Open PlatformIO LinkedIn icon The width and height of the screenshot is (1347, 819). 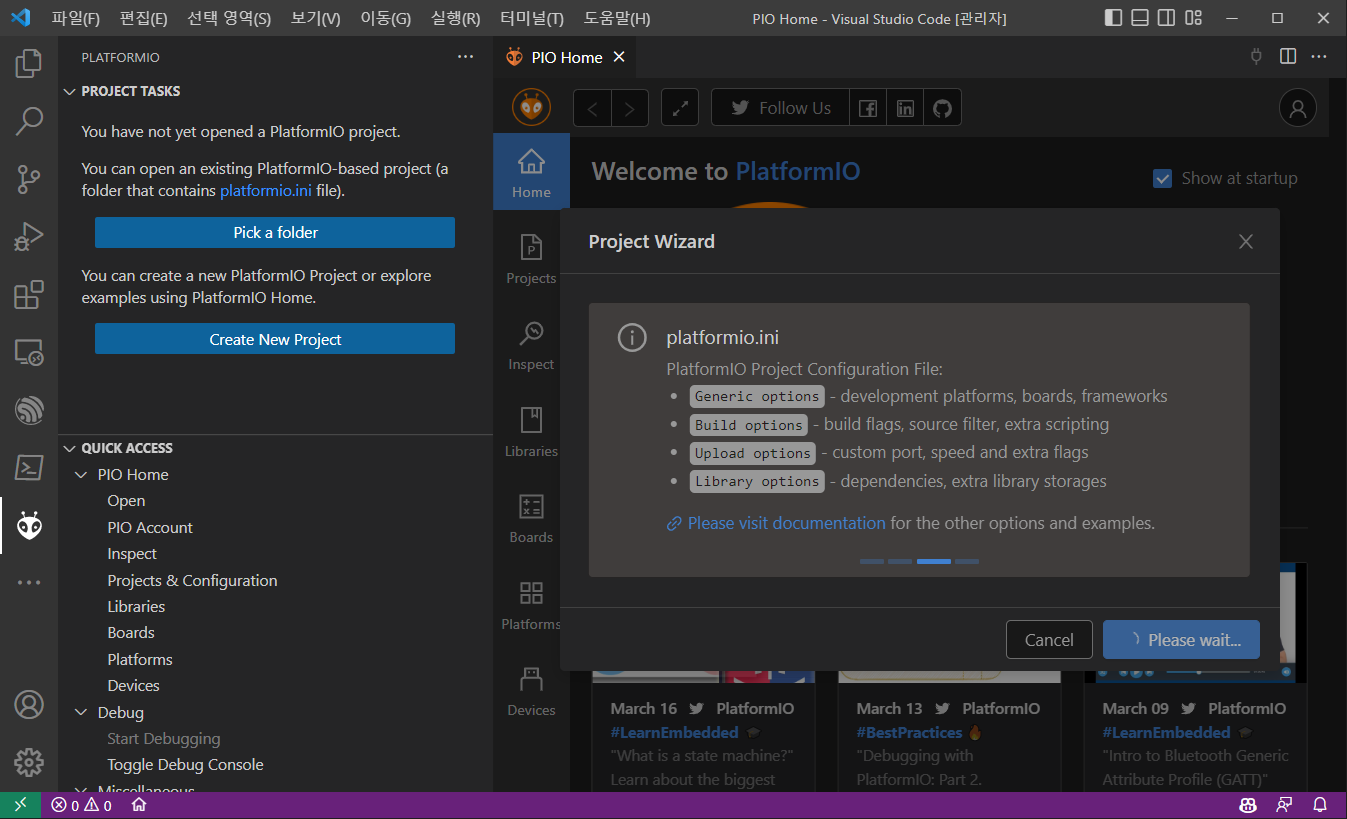click(x=905, y=108)
